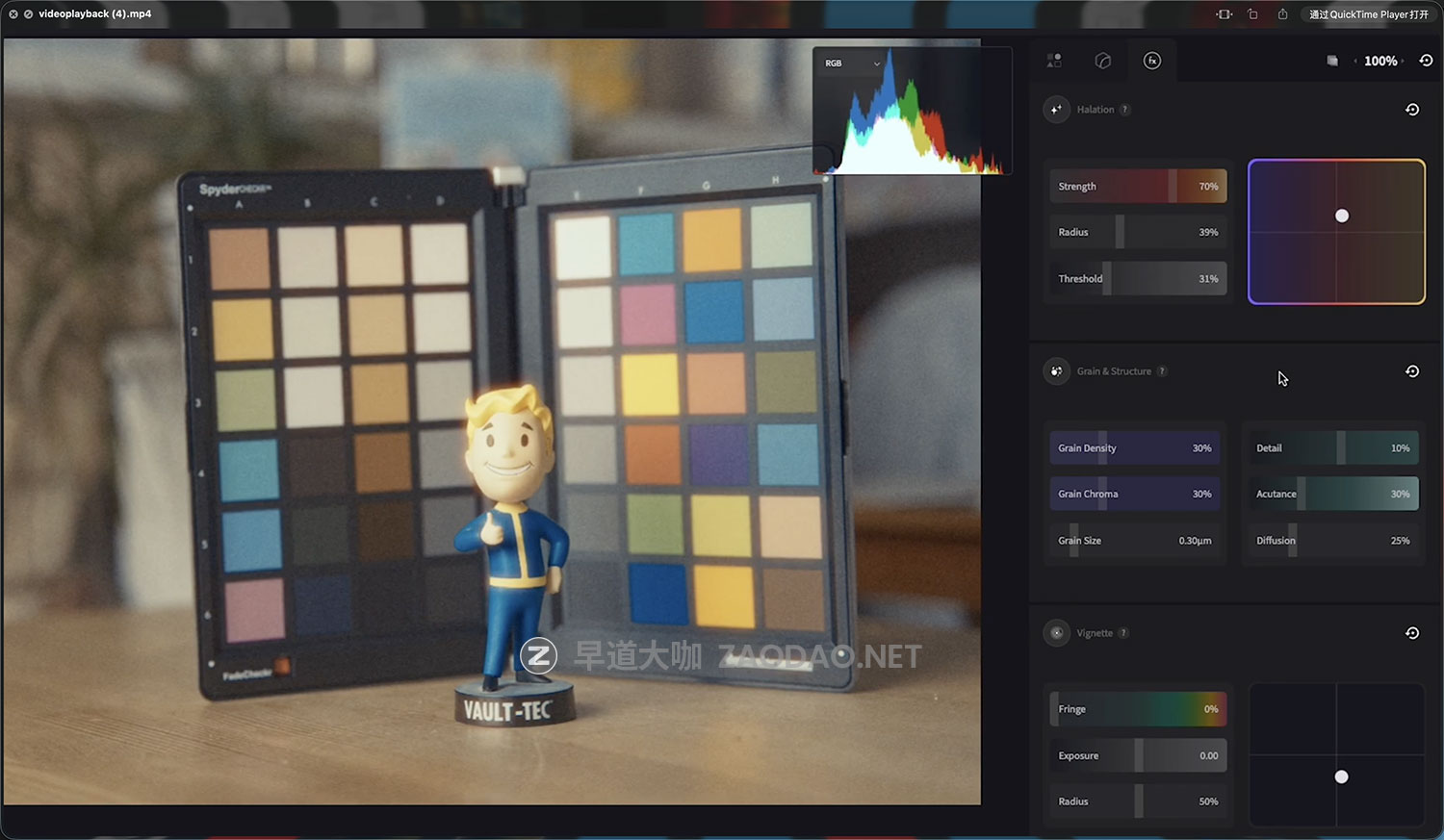Reset the Vignette section

pos(1412,633)
